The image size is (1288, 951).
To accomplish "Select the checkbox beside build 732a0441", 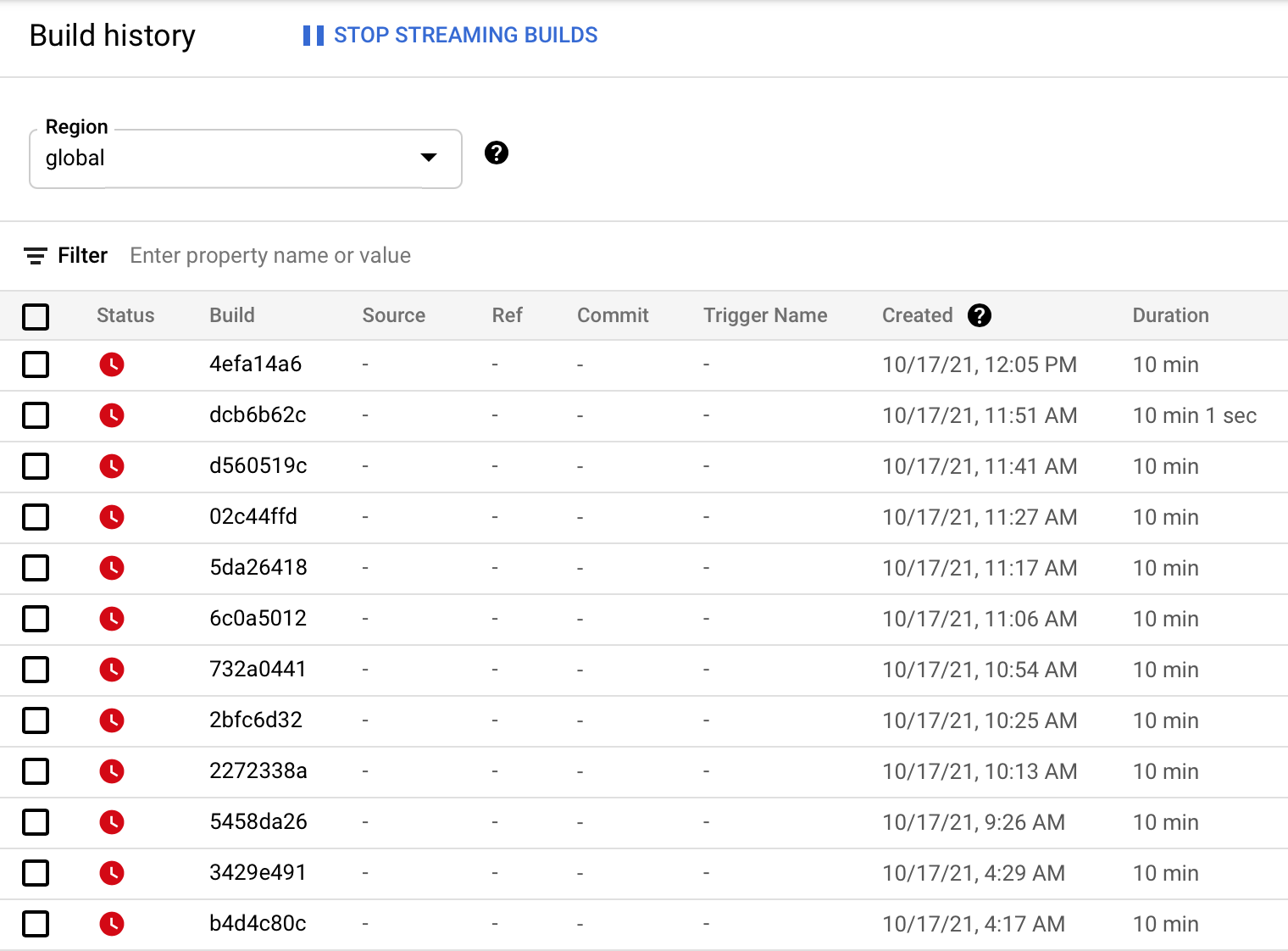I will click(x=36, y=670).
